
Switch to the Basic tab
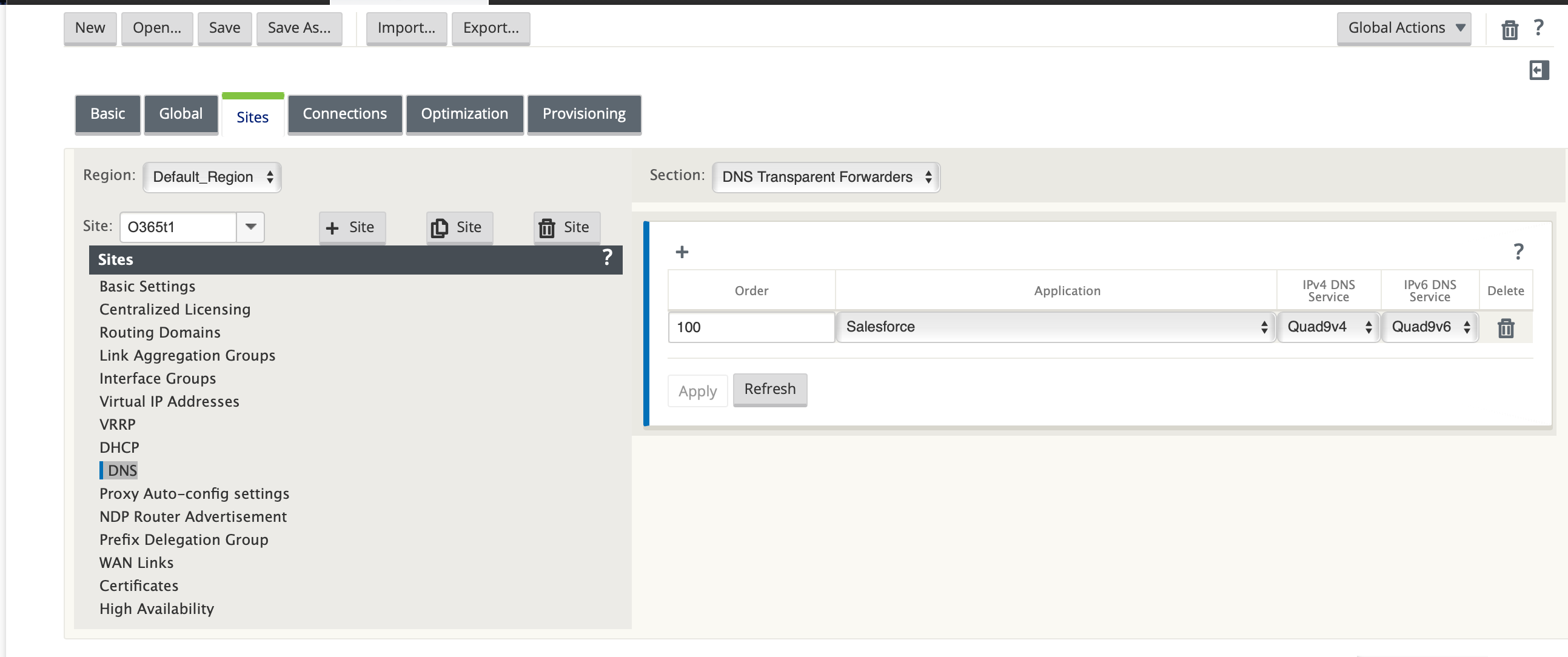click(x=108, y=114)
